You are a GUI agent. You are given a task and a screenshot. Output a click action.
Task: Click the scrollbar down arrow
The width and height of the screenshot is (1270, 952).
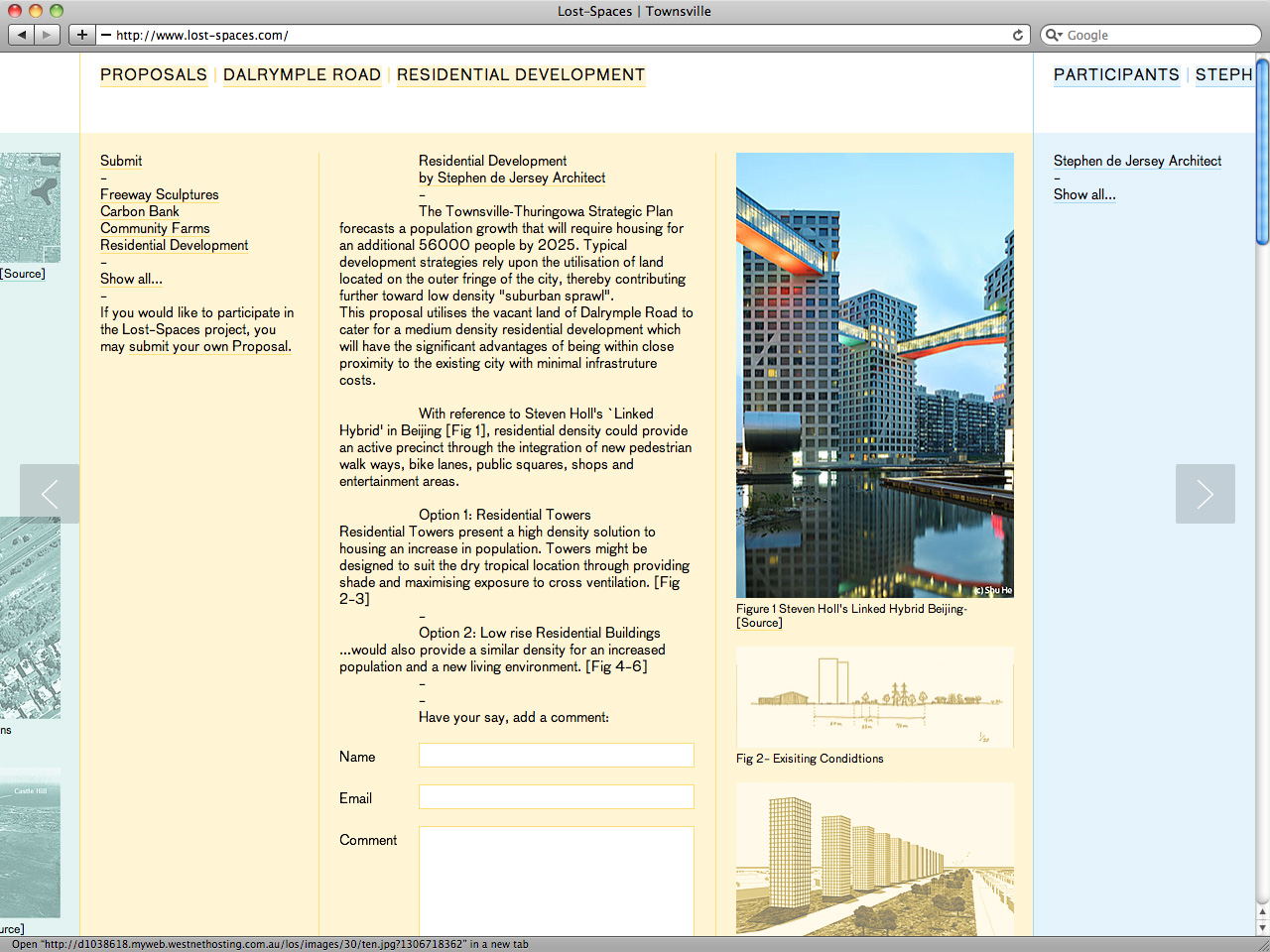point(1262,927)
